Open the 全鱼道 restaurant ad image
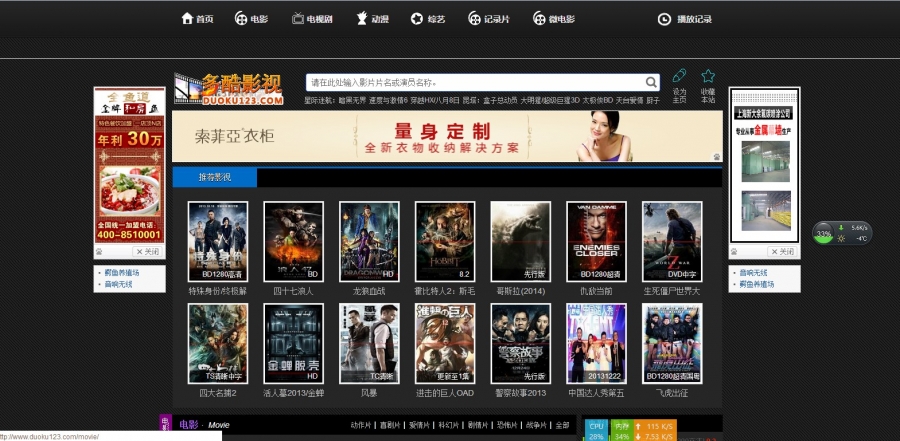The width and height of the screenshot is (900, 441). tap(130, 165)
